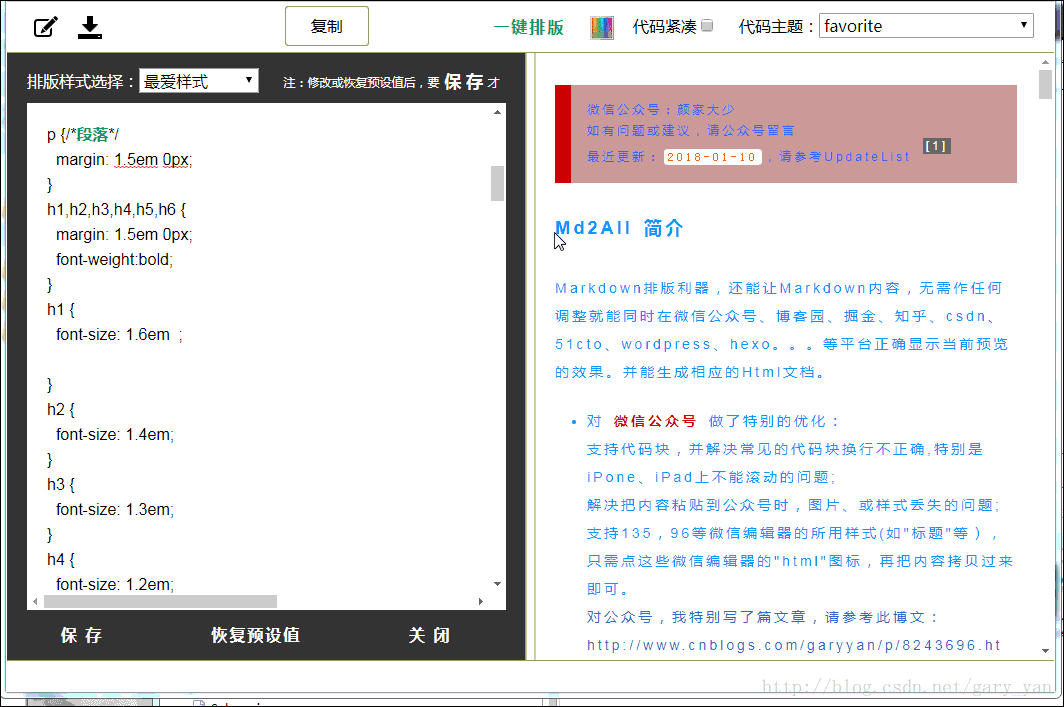Click the preview pane scroll-down arrow
The width and height of the screenshot is (1064, 707).
pyautogui.click(x=1045, y=651)
